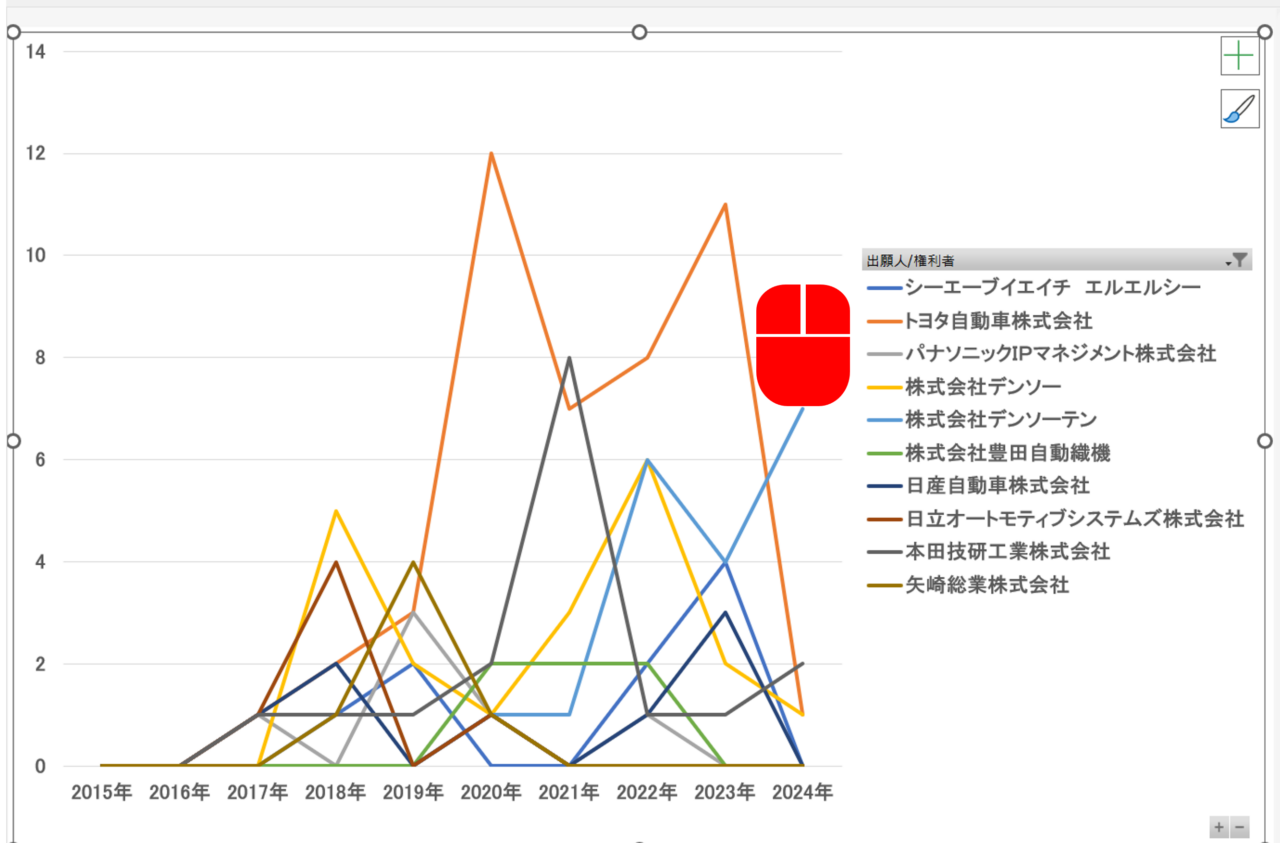
Task: Select legend entry パナソニックIPマネジメント株式会社
Action: 1042,353
